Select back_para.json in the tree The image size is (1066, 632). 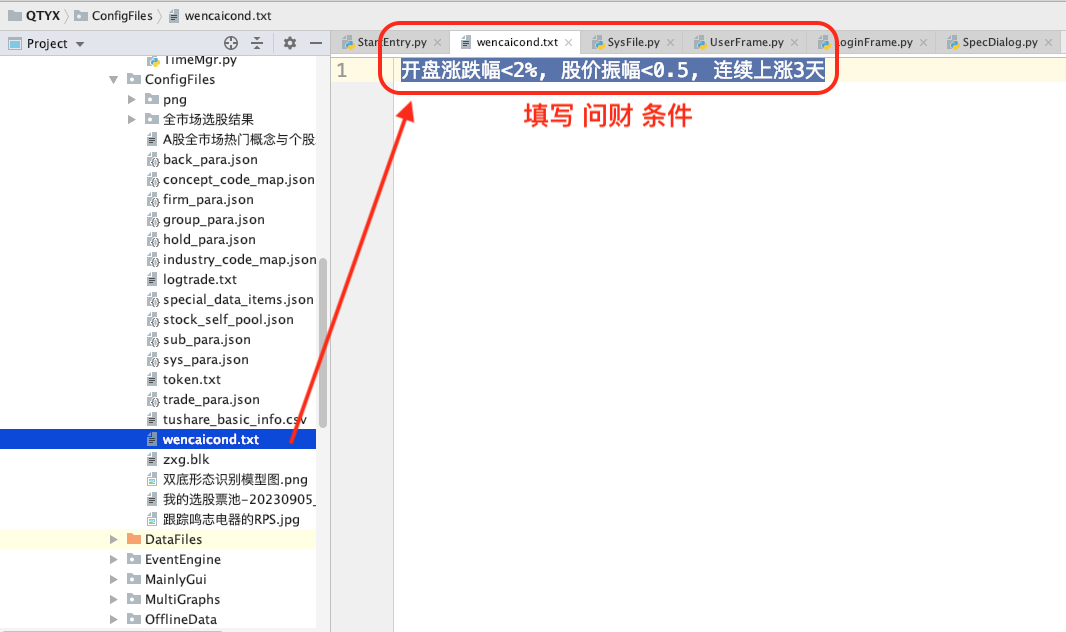210,160
